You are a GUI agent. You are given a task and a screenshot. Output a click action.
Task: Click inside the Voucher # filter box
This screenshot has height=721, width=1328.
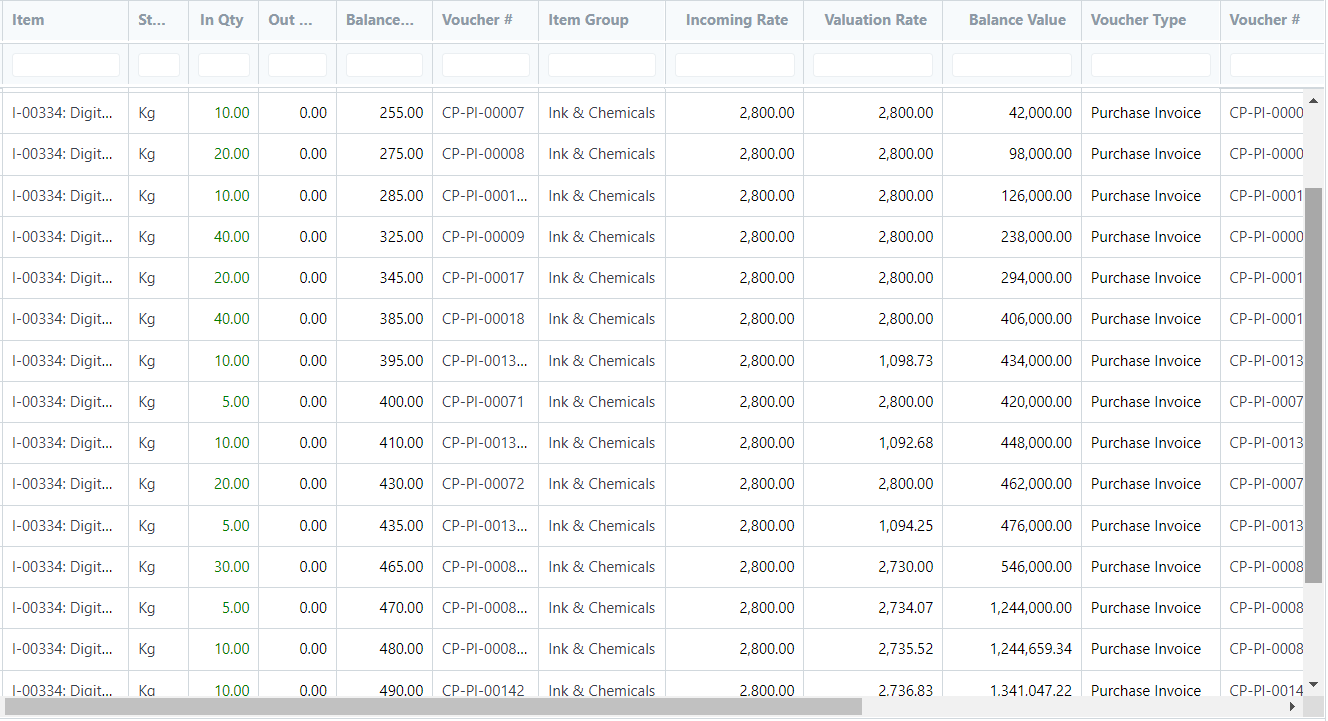click(485, 64)
